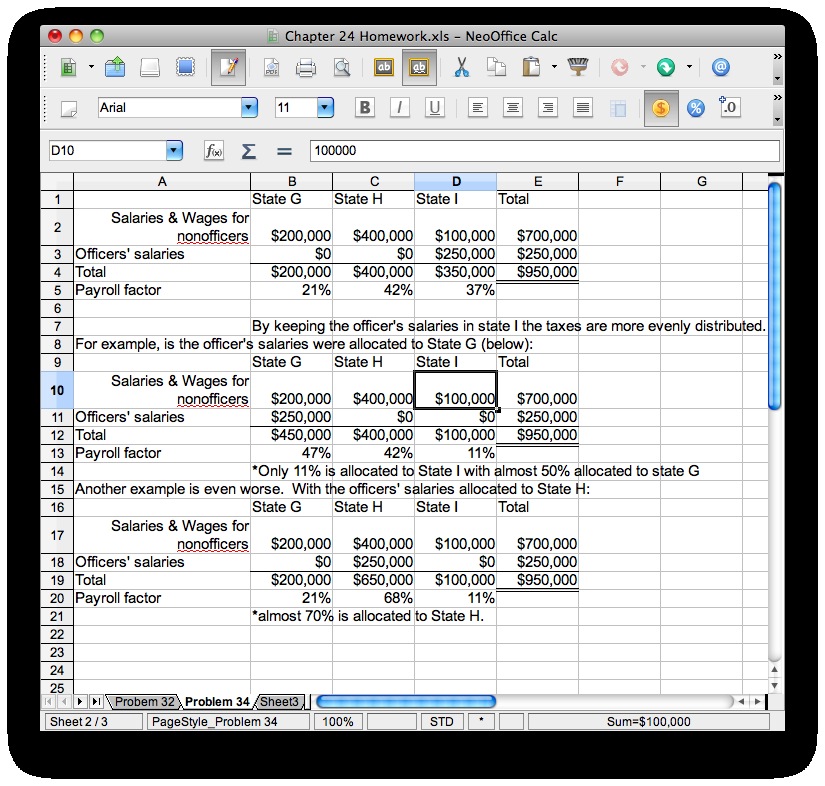The width and height of the screenshot is (825, 786).
Task: Expand the formatting toolbar overflow chevron
Action: [777, 98]
